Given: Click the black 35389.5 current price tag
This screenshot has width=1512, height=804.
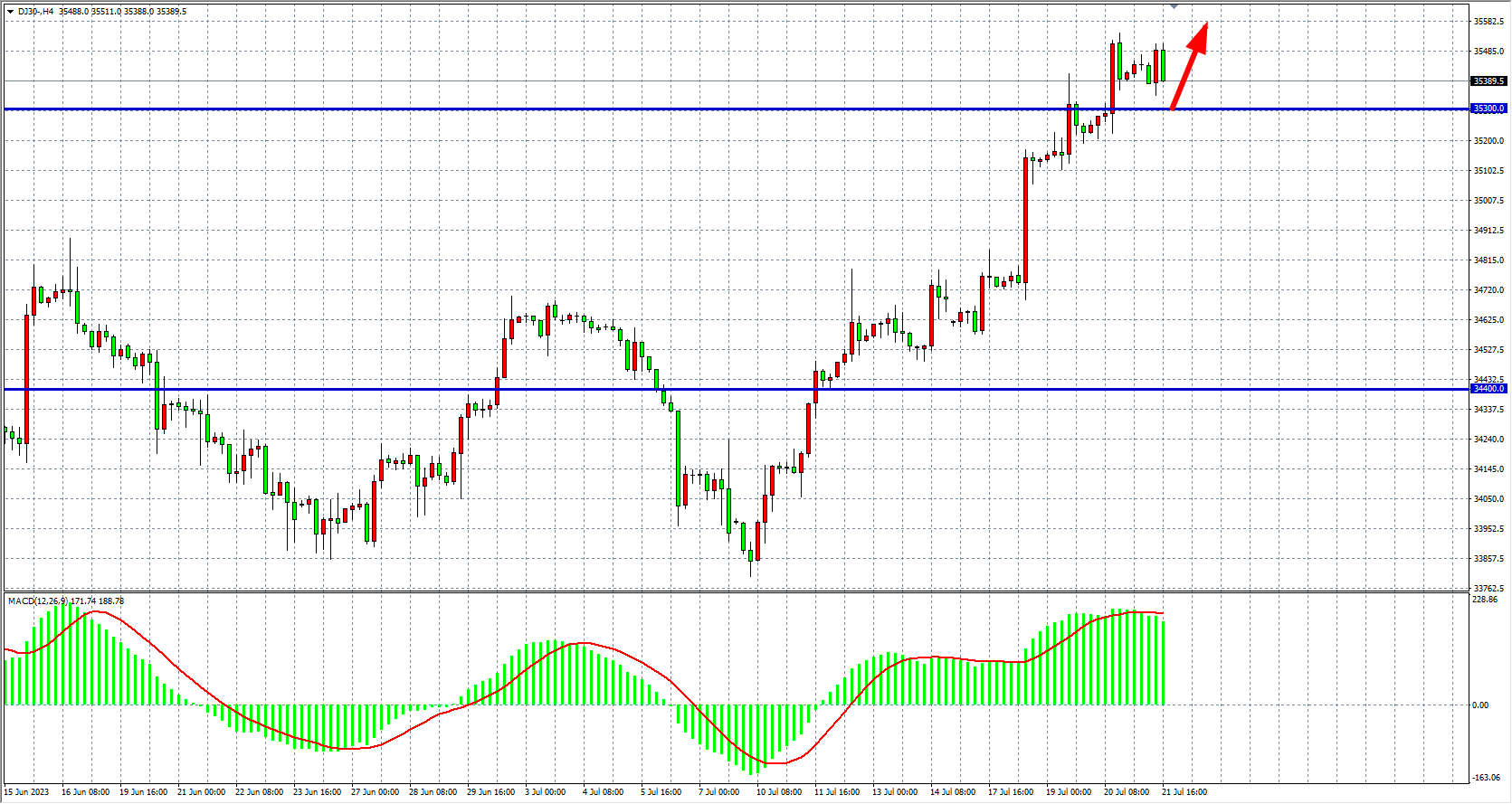Looking at the screenshot, I should (x=1488, y=81).
